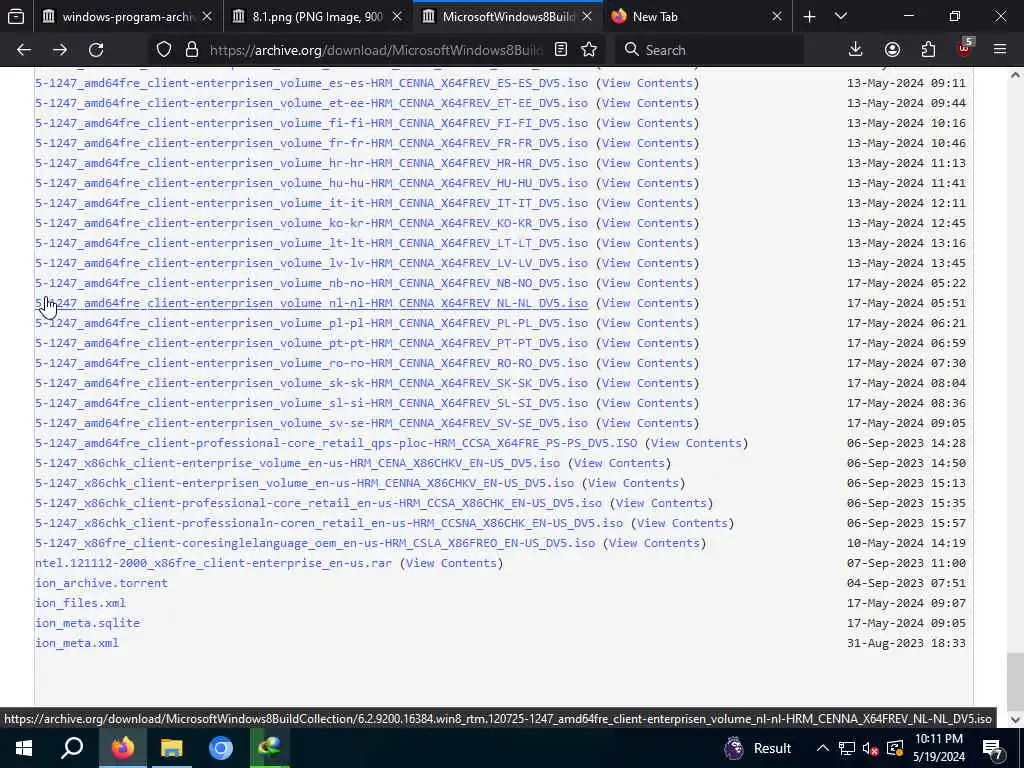Viewport: 1024px width, 768px height.
Task: Close the 8.1.png tab
Action: pos(397,17)
